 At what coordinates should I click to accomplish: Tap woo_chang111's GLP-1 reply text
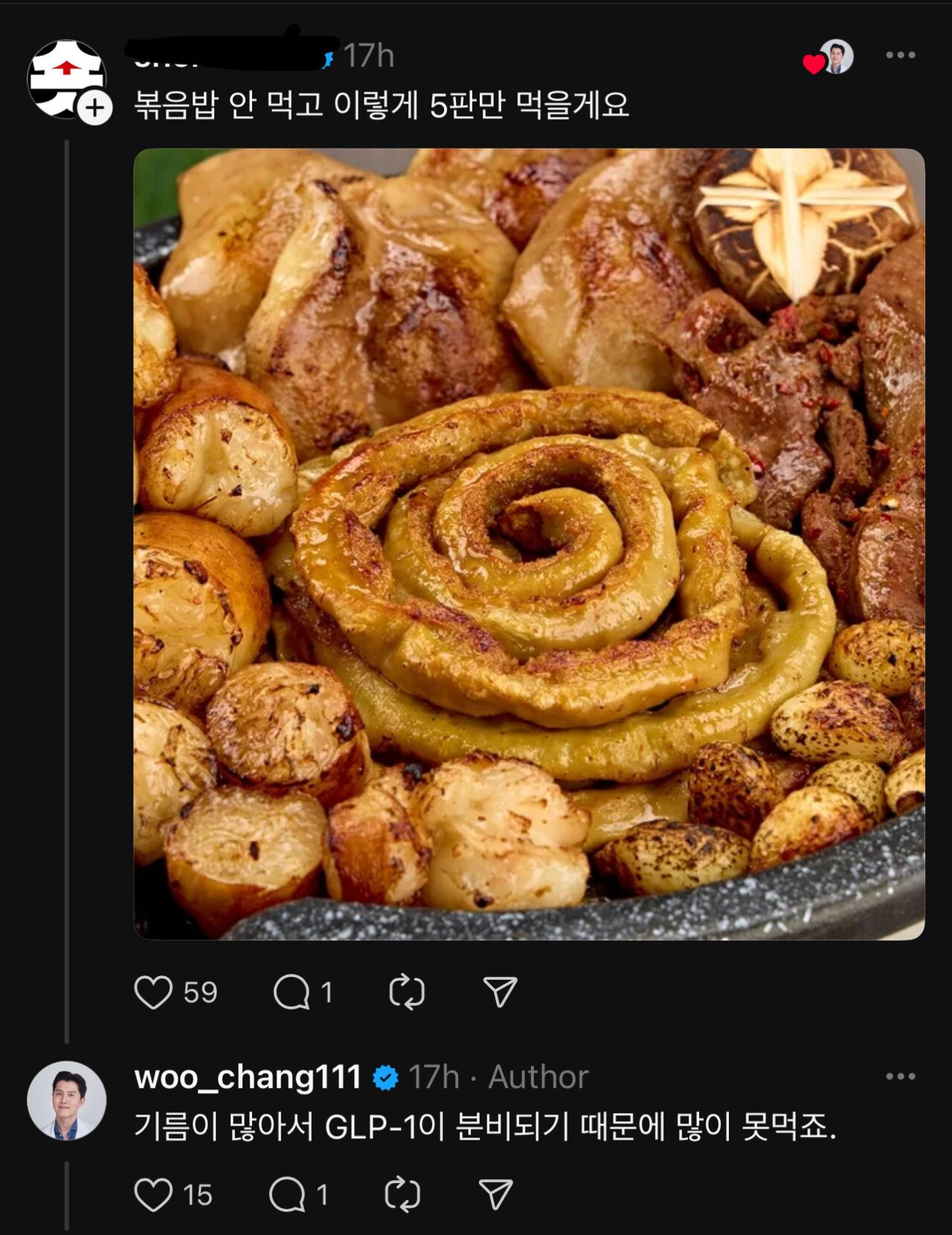[485, 1127]
